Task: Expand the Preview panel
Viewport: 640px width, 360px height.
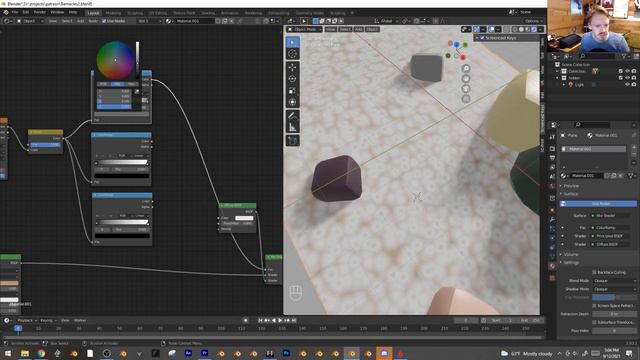Action: 571,186
